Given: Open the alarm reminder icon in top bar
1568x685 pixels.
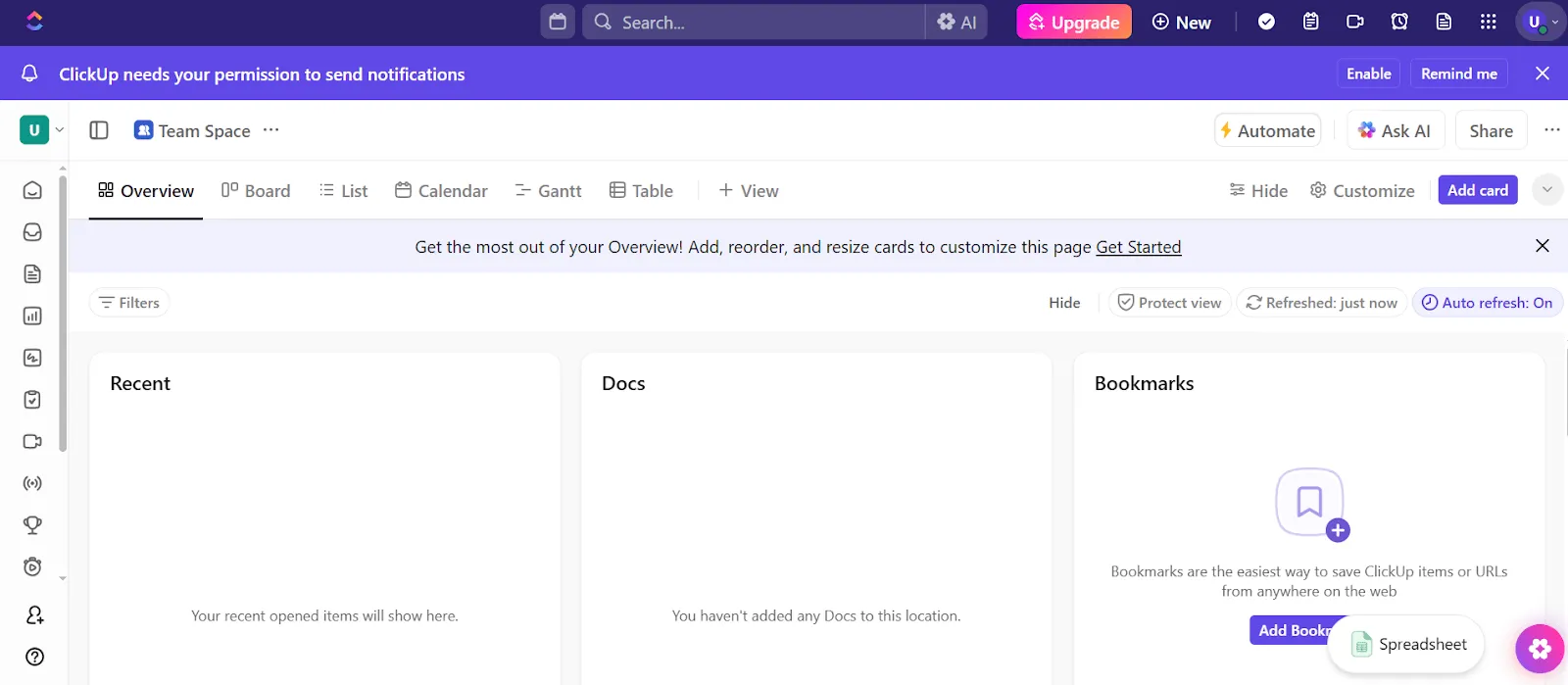Looking at the screenshot, I should tap(1399, 22).
